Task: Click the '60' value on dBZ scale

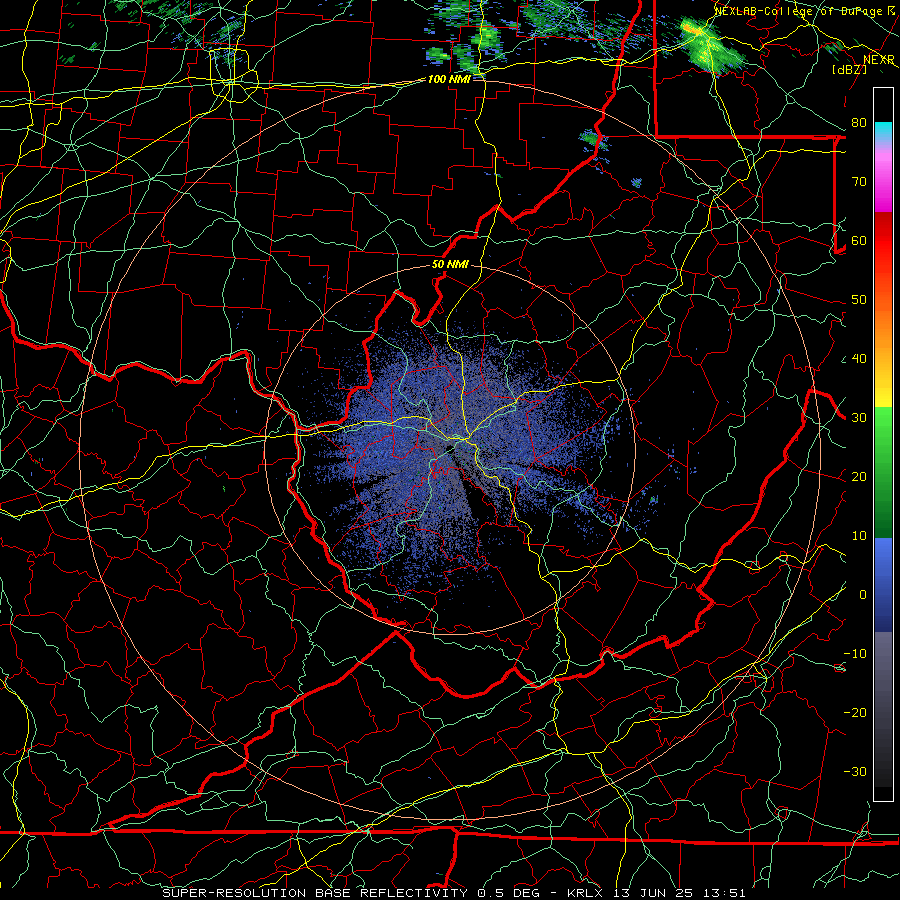Action: (859, 241)
